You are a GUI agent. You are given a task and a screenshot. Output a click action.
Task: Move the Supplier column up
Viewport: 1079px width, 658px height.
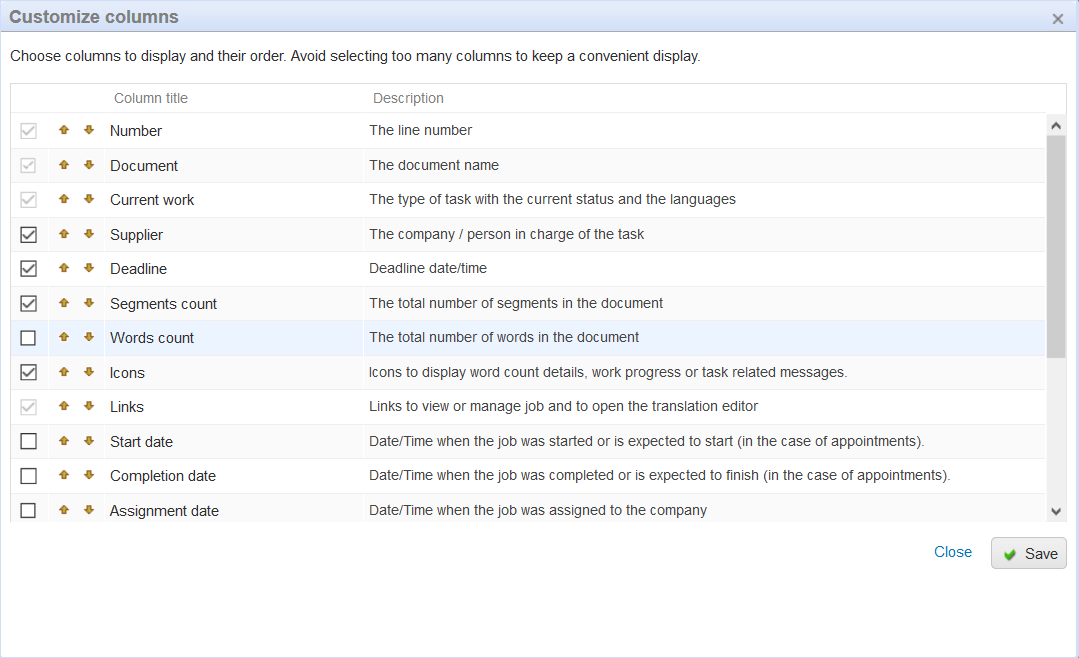click(x=64, y=234)
